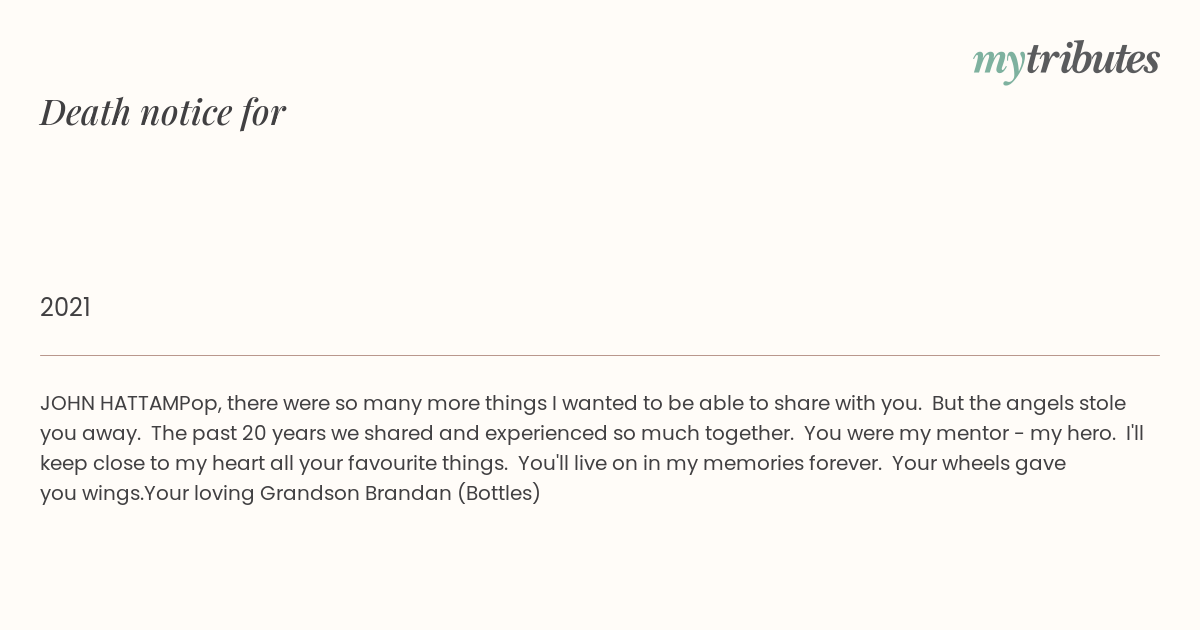1200x630 pixels.
Task: Click the horizontal divider line
Action: 600,355
